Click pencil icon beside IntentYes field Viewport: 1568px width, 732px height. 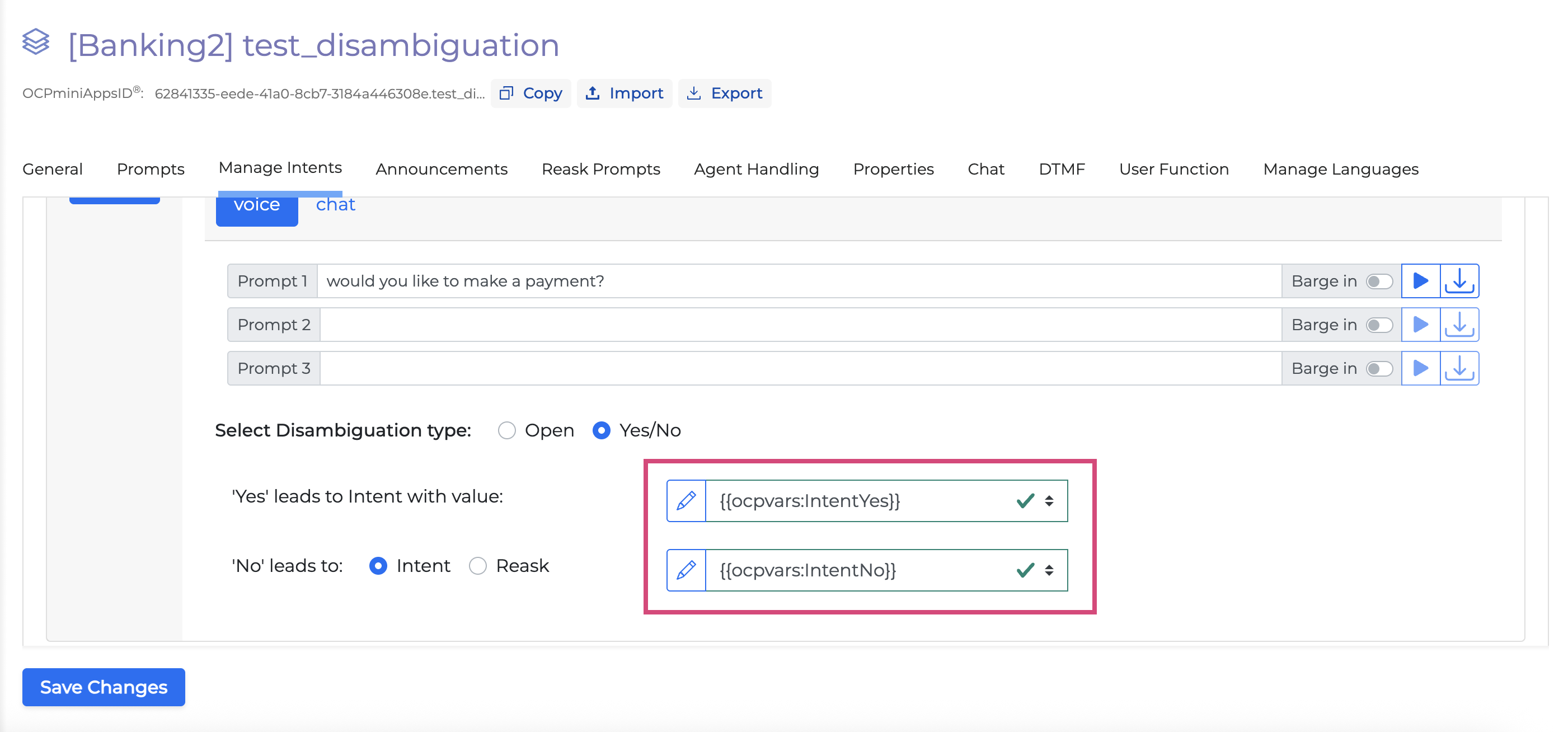coord(686,501)
